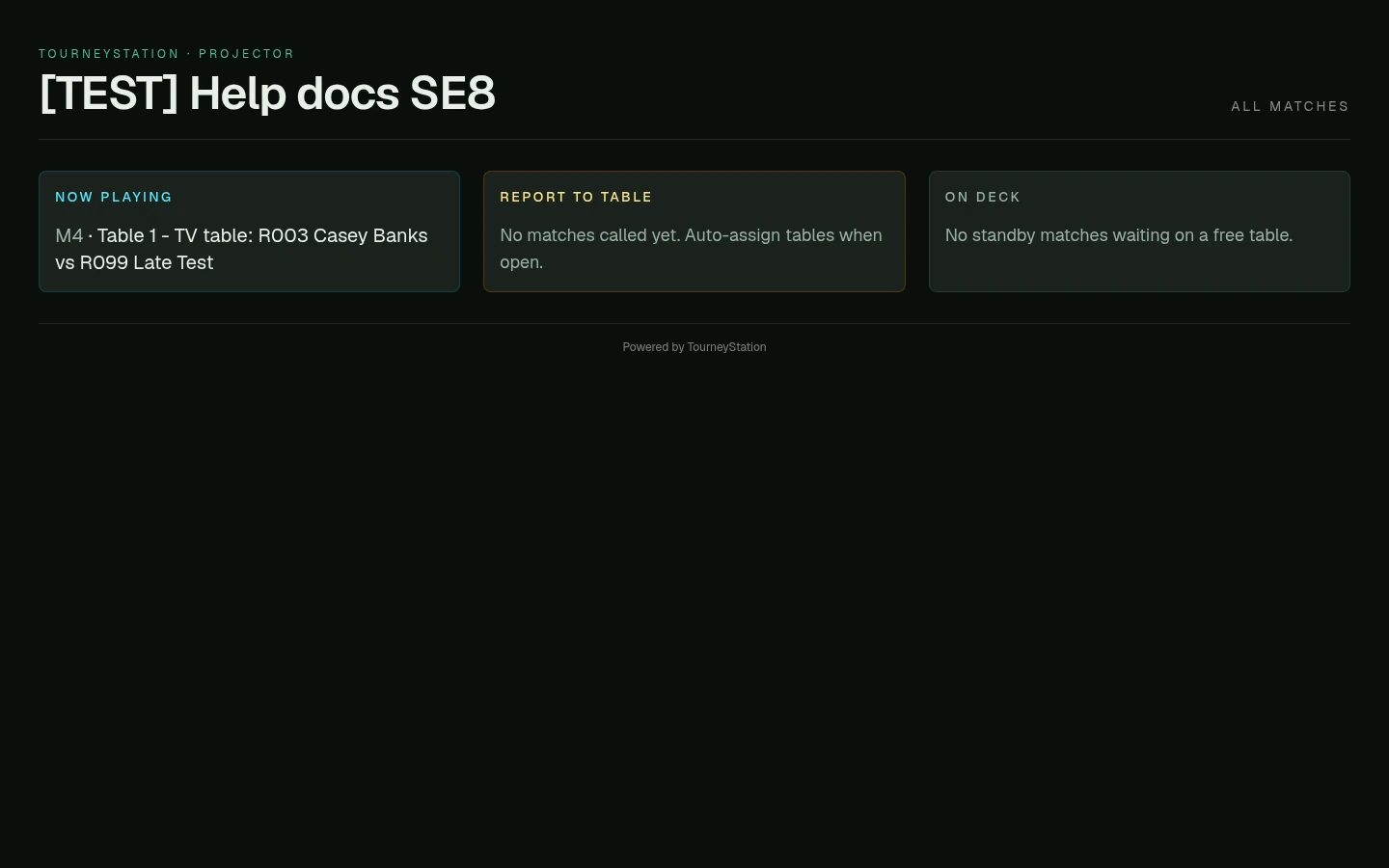Open the ALL MATCHES link
The image size is (1389, 868).
tap(1290, 106)
